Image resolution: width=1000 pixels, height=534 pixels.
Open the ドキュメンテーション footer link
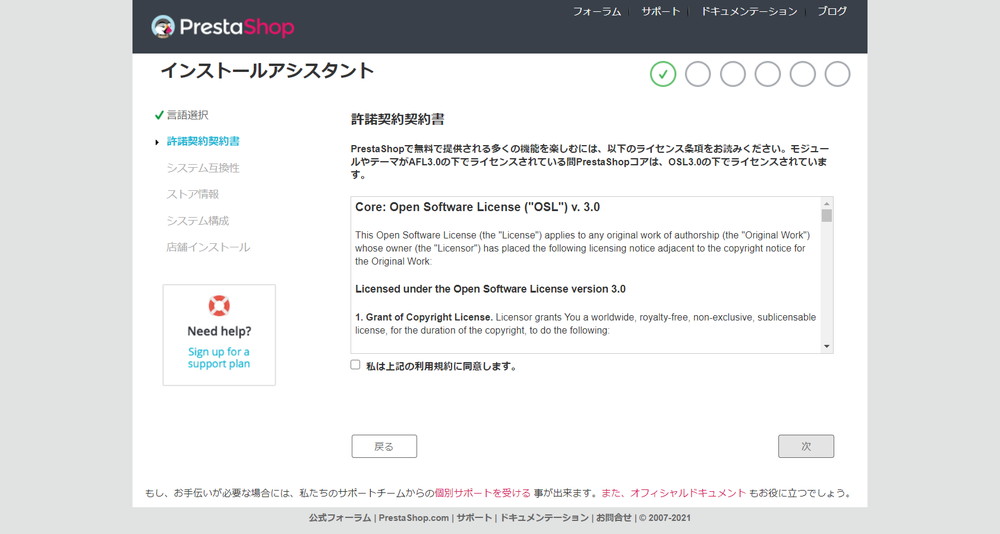pyautogui.click(x=544, y=518)
